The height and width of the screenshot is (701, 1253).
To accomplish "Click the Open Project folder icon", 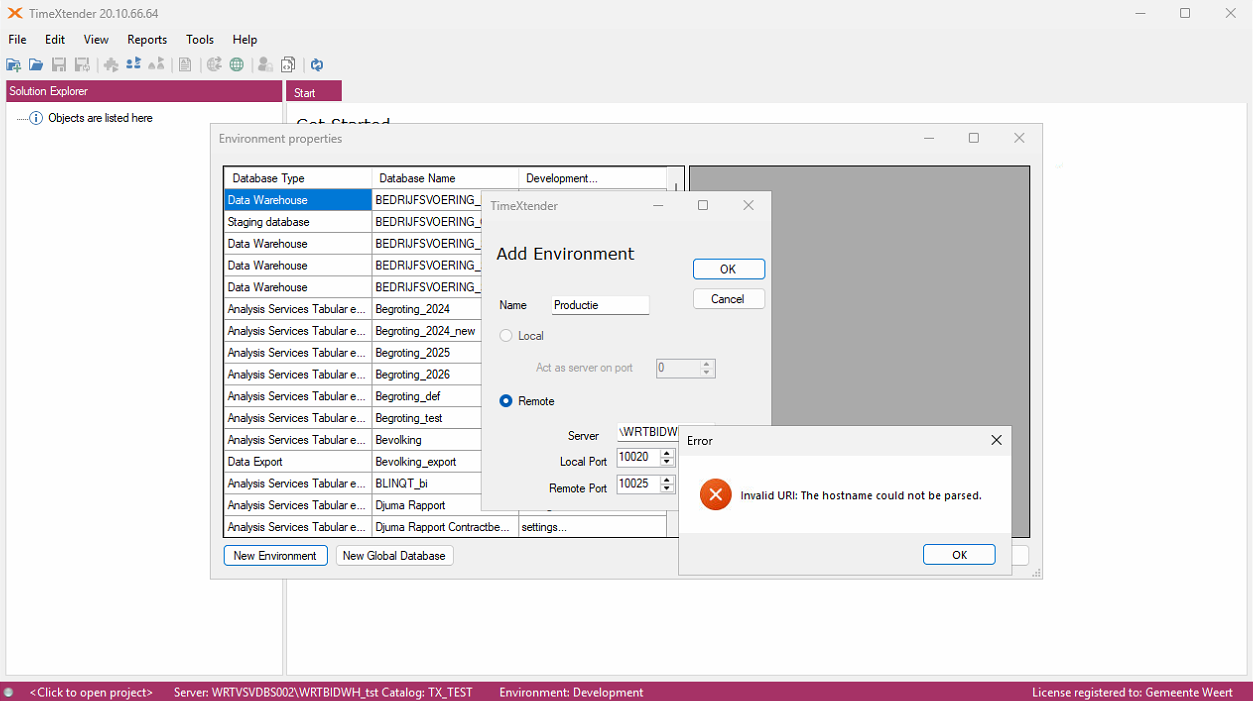I will [36, 65].
